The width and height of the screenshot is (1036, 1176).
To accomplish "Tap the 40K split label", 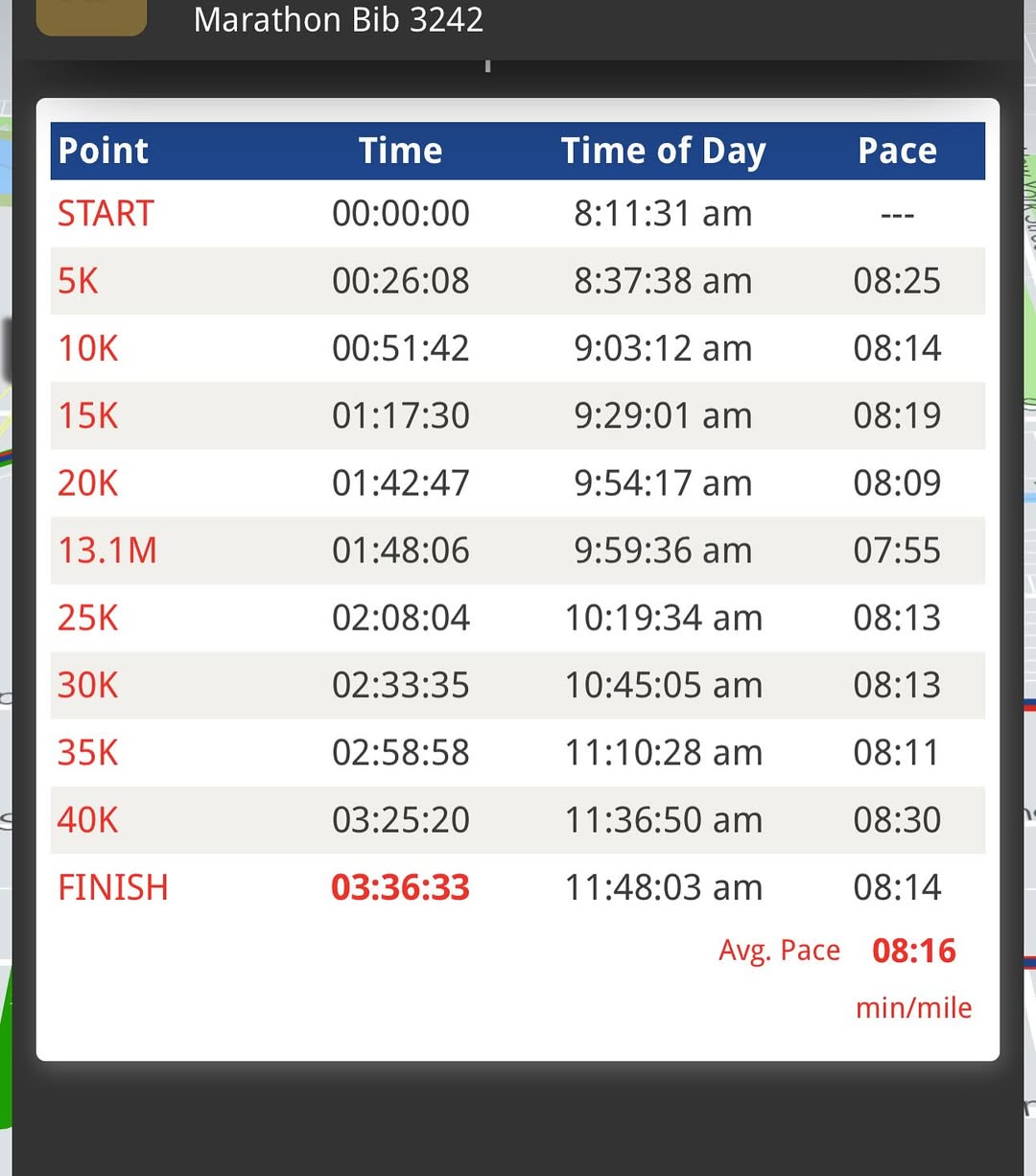I will point(88,820).
